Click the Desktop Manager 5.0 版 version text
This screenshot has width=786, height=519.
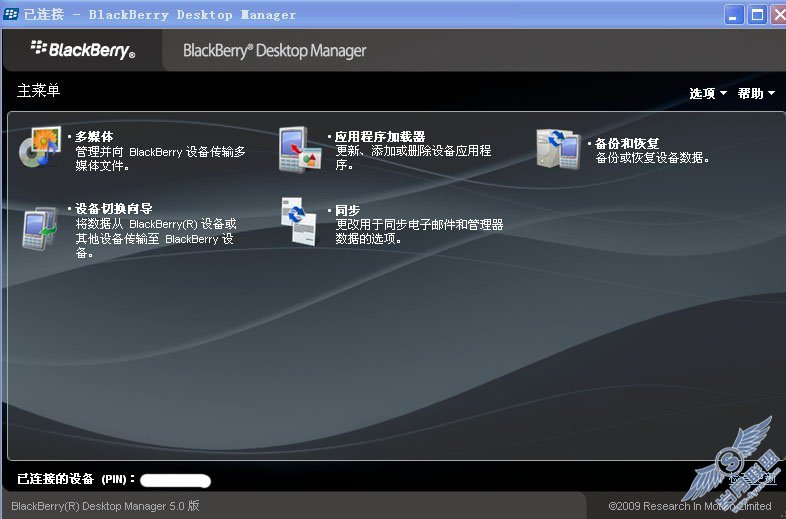click(x=105, y=506)
